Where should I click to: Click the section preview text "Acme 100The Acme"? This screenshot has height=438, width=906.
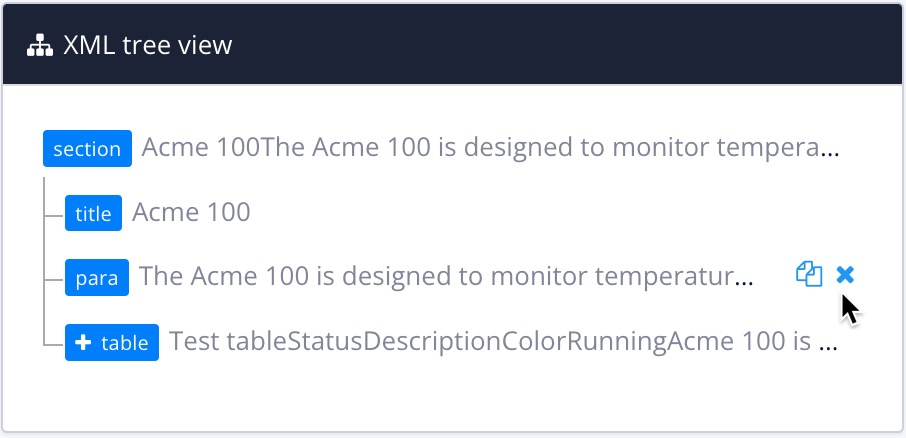[240, 148]
